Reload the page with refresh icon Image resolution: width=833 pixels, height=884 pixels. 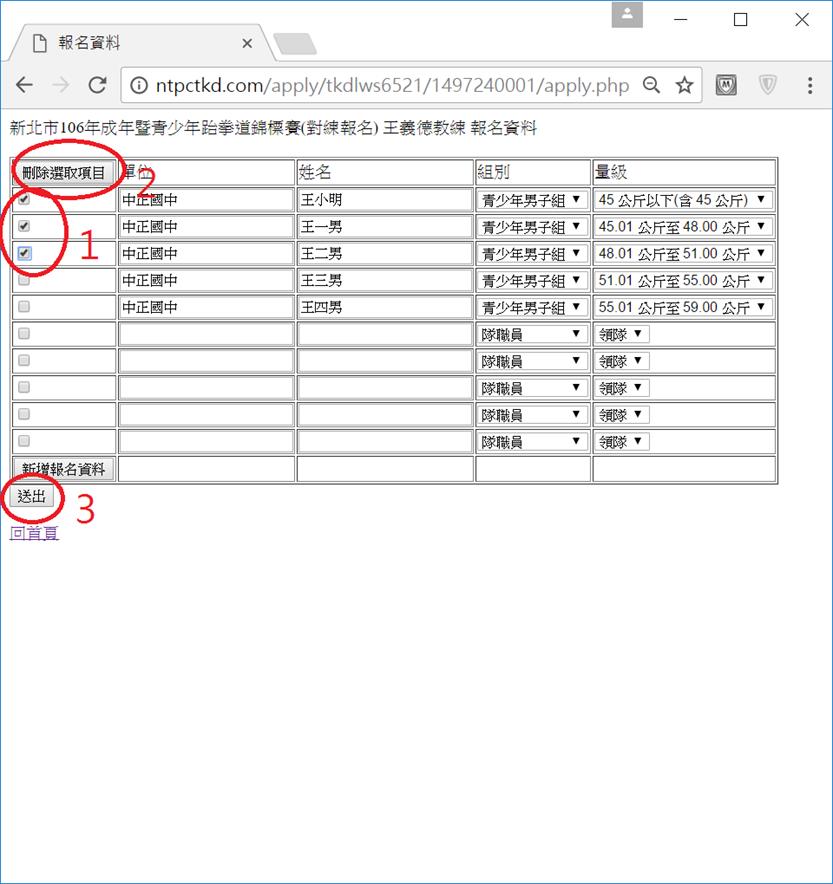[97, 86]
